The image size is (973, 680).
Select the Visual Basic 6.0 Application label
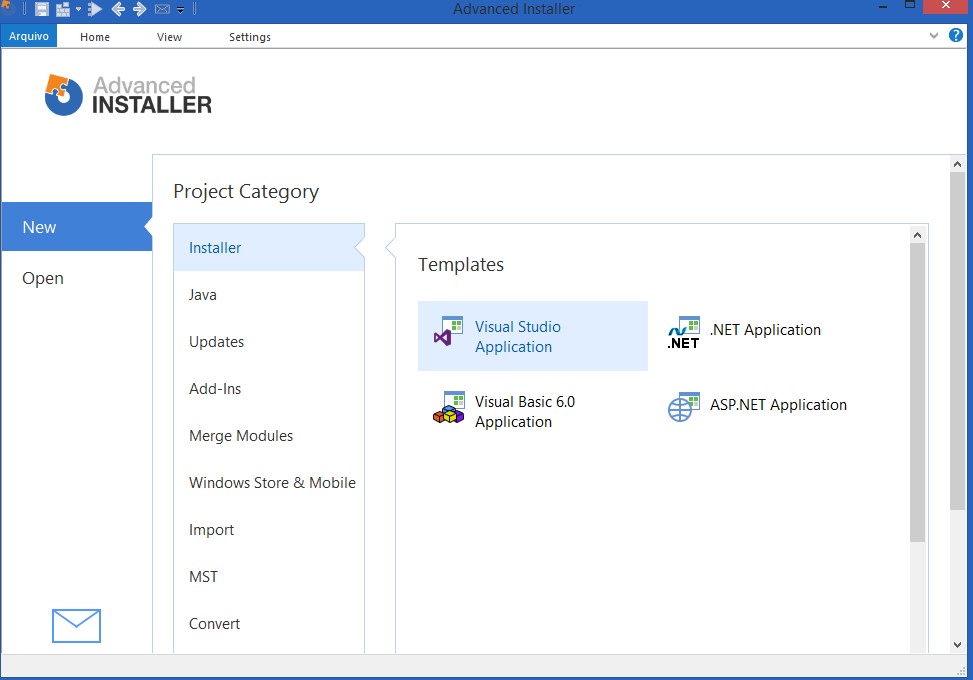point(525,411)
